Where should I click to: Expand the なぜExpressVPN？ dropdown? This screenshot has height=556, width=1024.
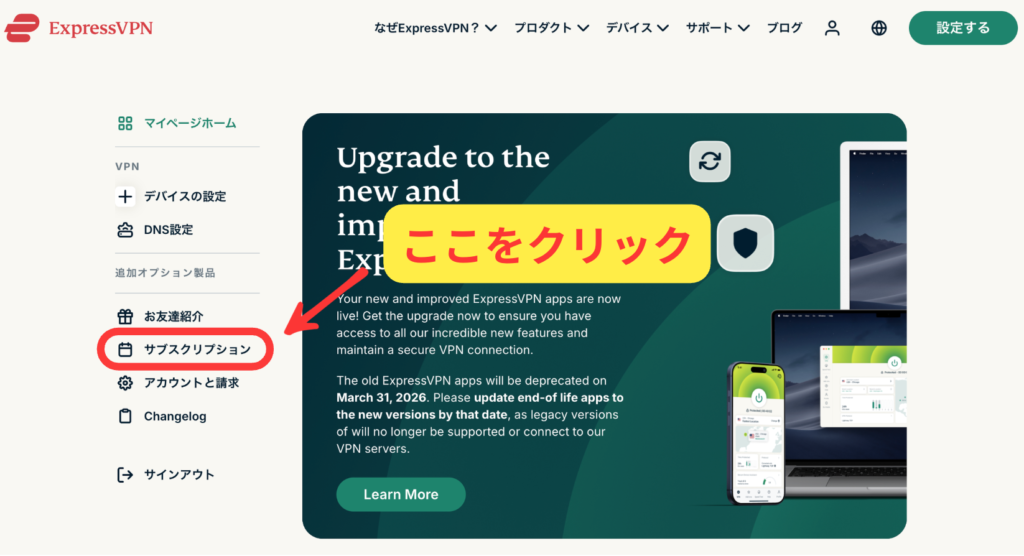[x=435, y=28]
